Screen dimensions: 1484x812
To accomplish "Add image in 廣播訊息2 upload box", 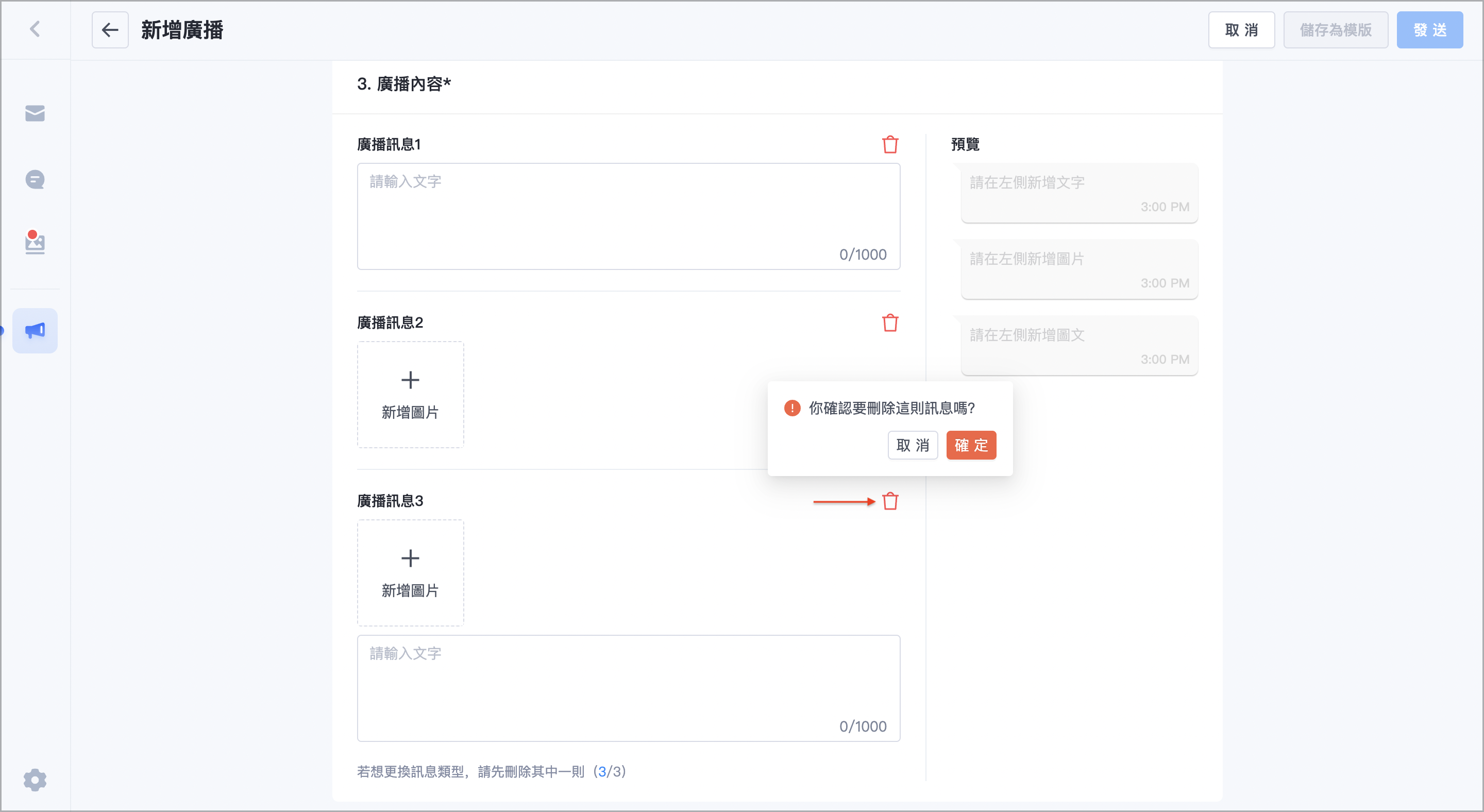I will click(410, 395).
